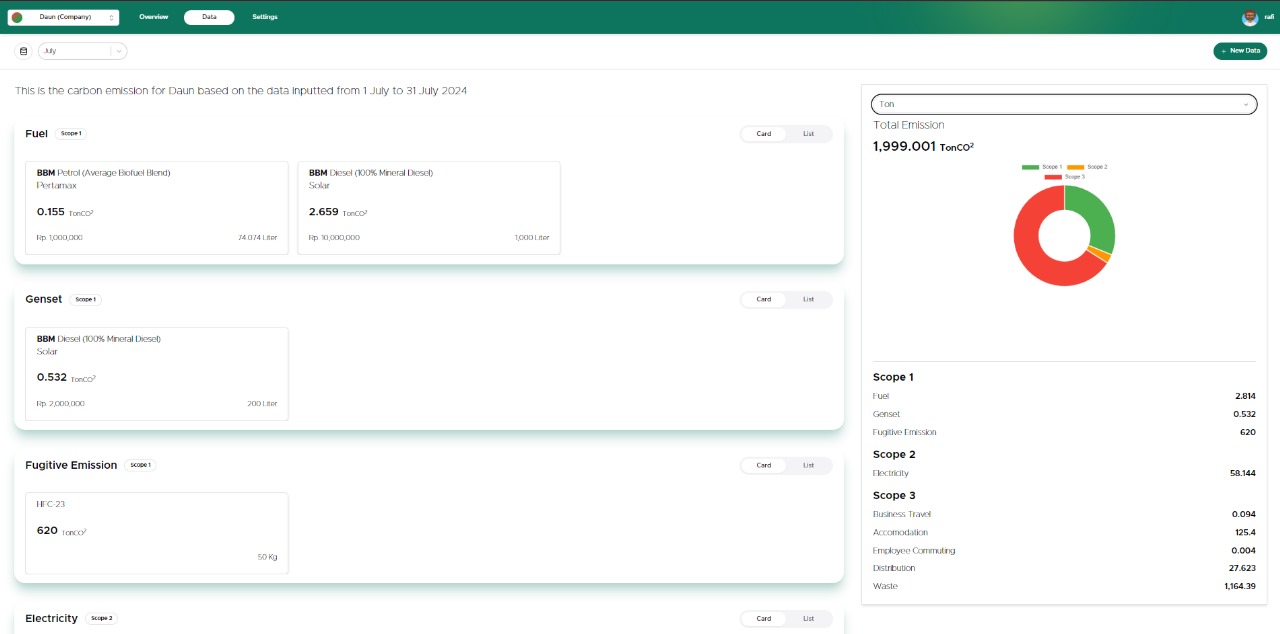
Task: Switch Fuel section to List view
Action: point(808,134)
